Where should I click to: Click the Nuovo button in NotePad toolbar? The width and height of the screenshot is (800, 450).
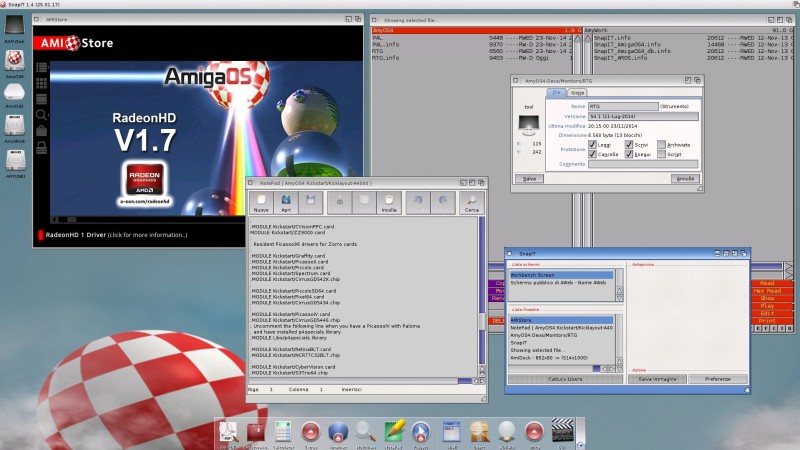[x=261, y=203]
